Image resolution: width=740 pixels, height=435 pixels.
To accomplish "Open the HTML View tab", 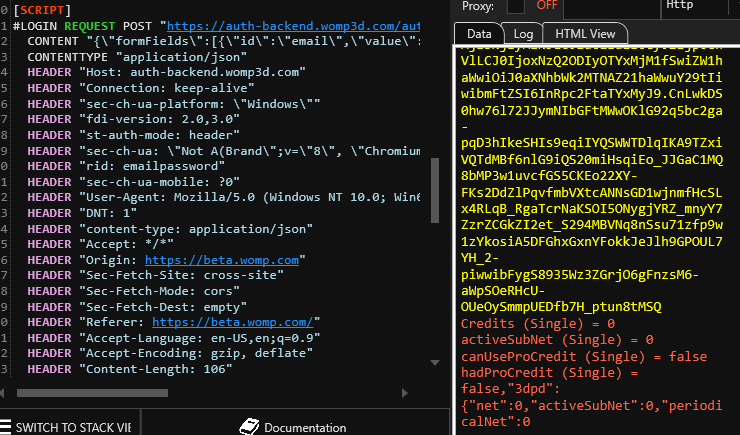I will pos(585,34).
